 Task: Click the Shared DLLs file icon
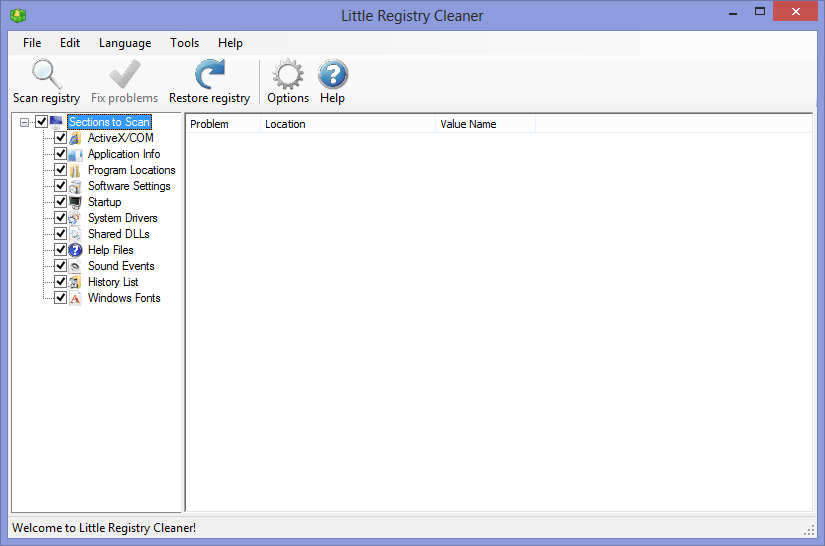[75, 234]
